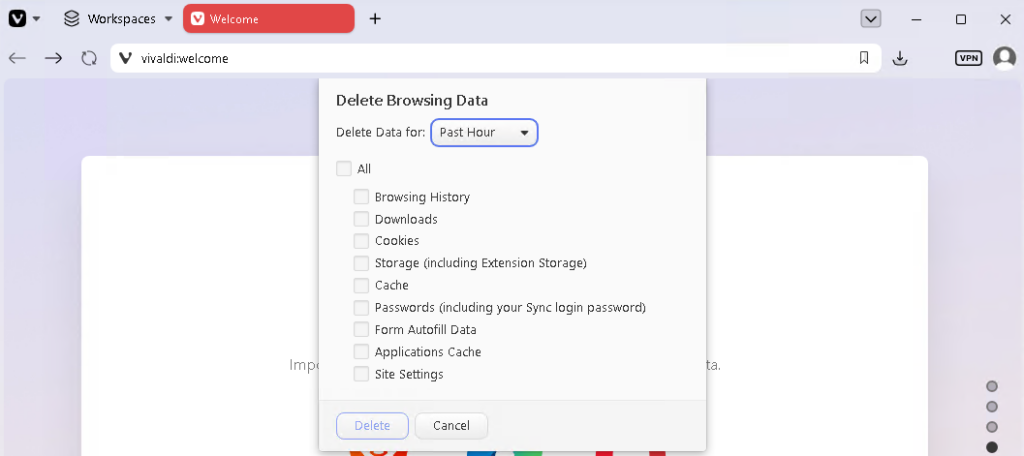Switch to the Welcome tab
This screenshot has height=456, width=1024.
click(x=268, y=19)
